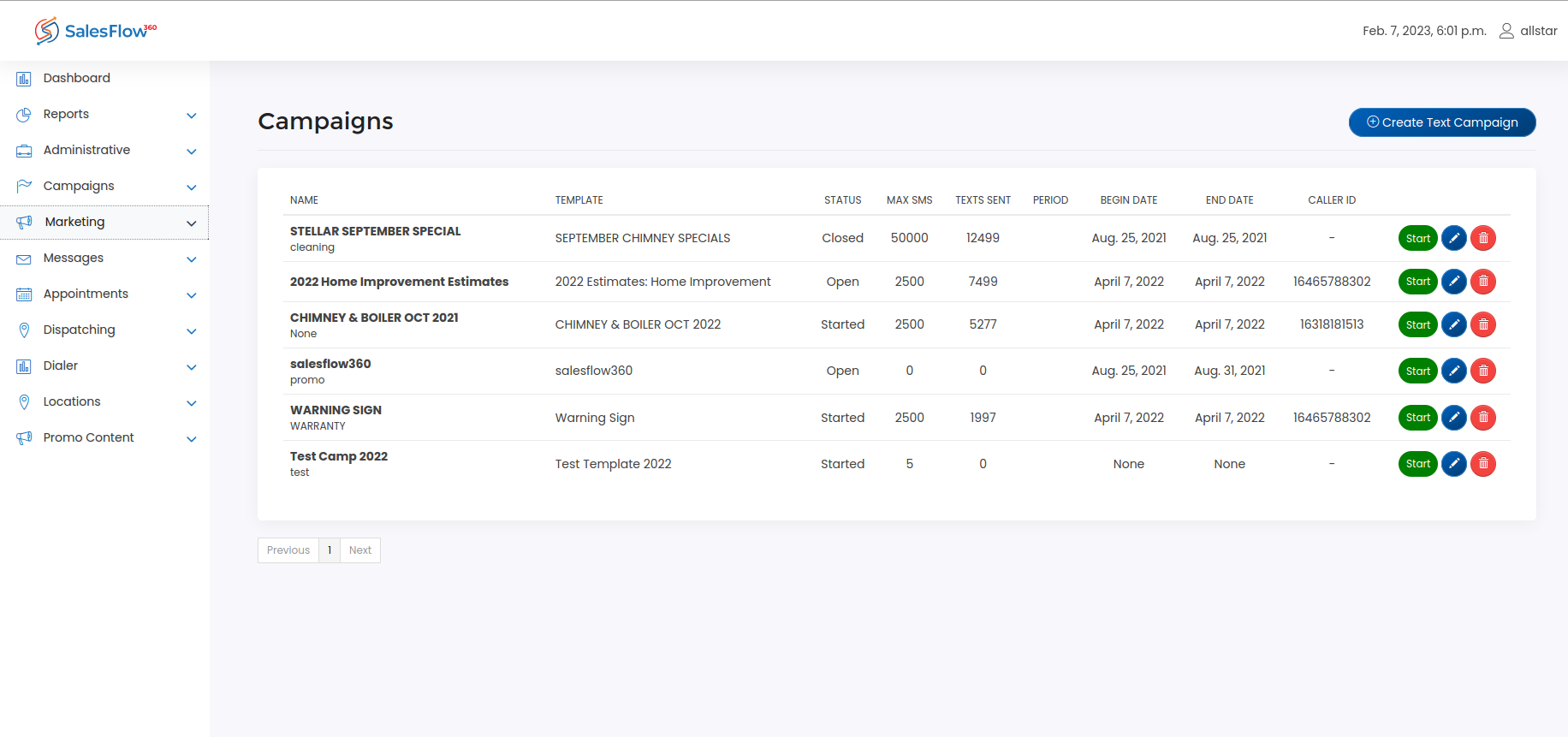Viewport: 1568px width, 737px height.
Task: Open the Appointments sidebar menu
Action: pyautogui.click(x=86, y=294)
